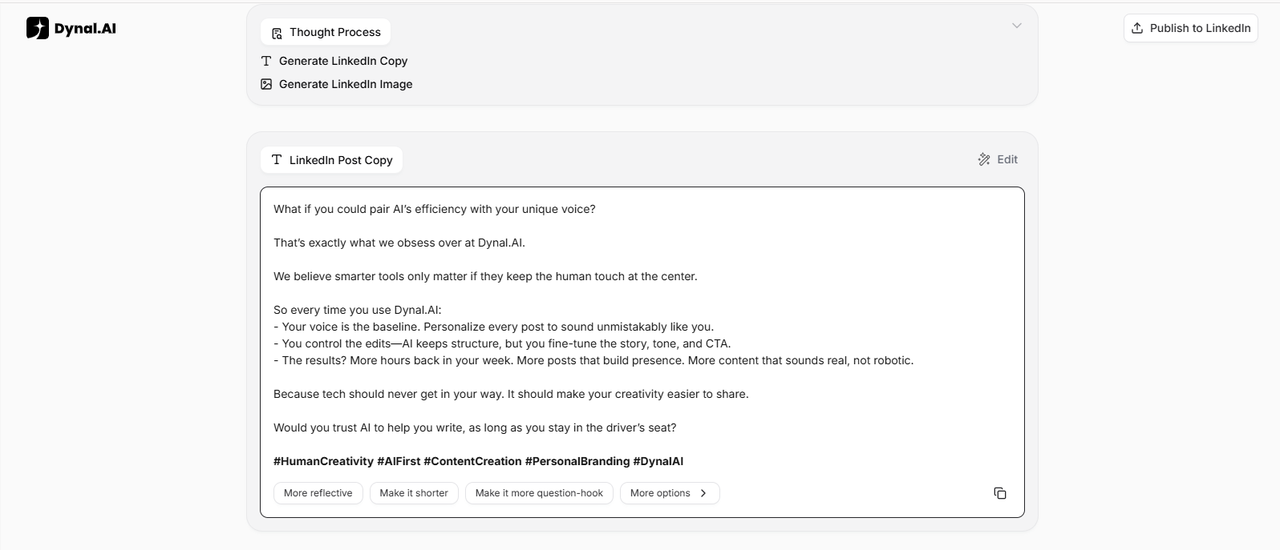
Task: Expand More options for rewriting
Action: [x=670, y=493]
